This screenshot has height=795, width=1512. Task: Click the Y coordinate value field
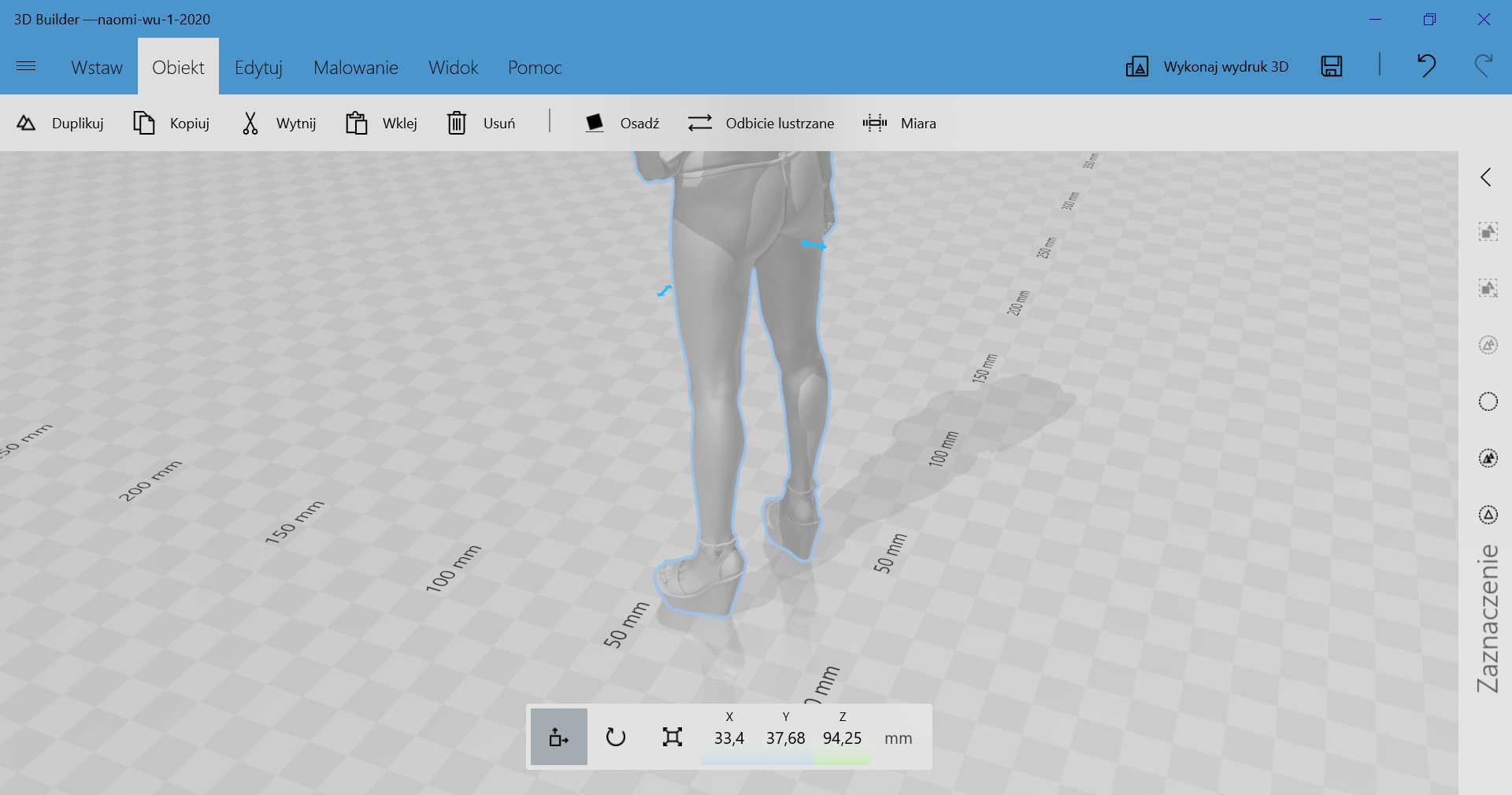point(785,738)
